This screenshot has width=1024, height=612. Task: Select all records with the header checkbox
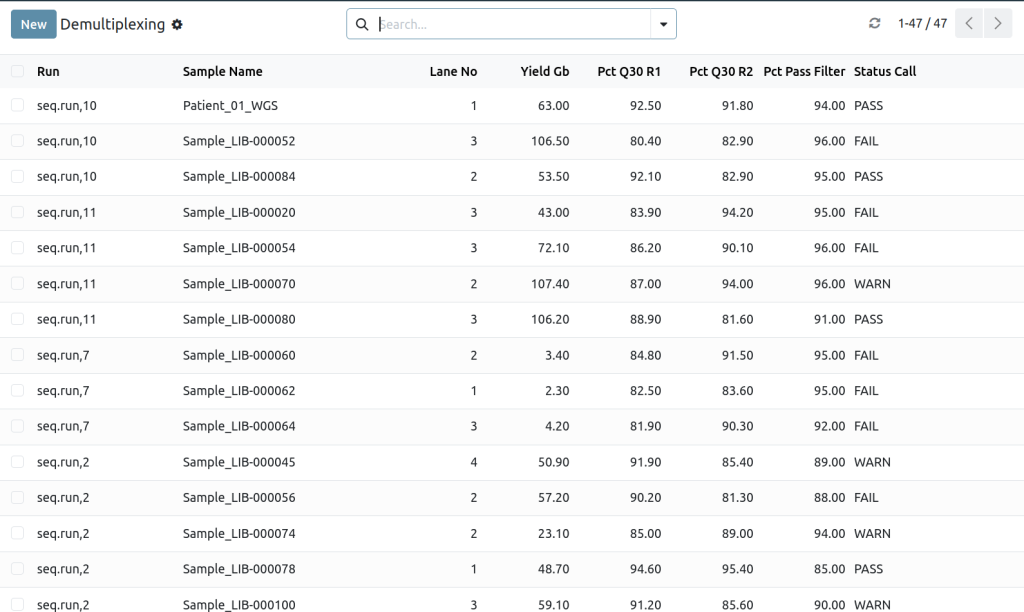click(x=16, y=71)
